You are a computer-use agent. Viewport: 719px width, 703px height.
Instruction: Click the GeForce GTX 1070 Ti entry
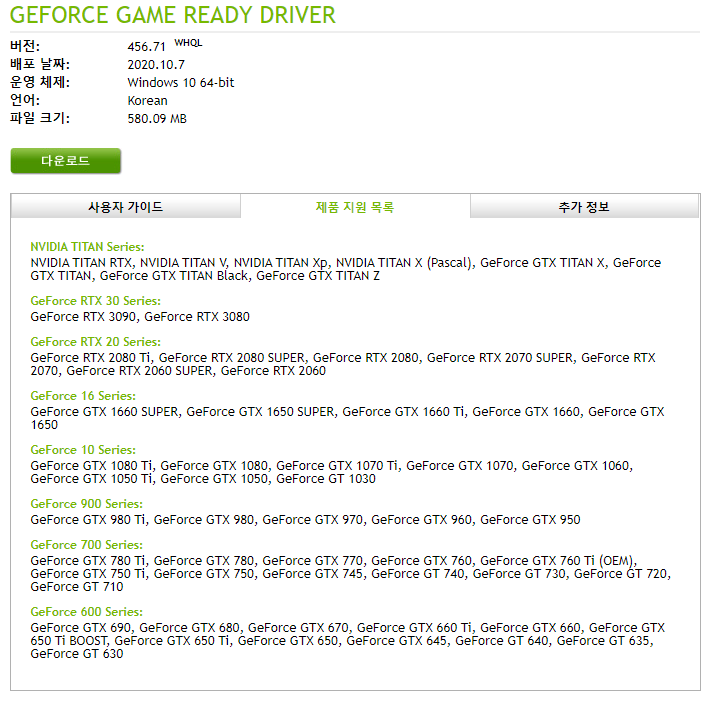click(337, 466)
